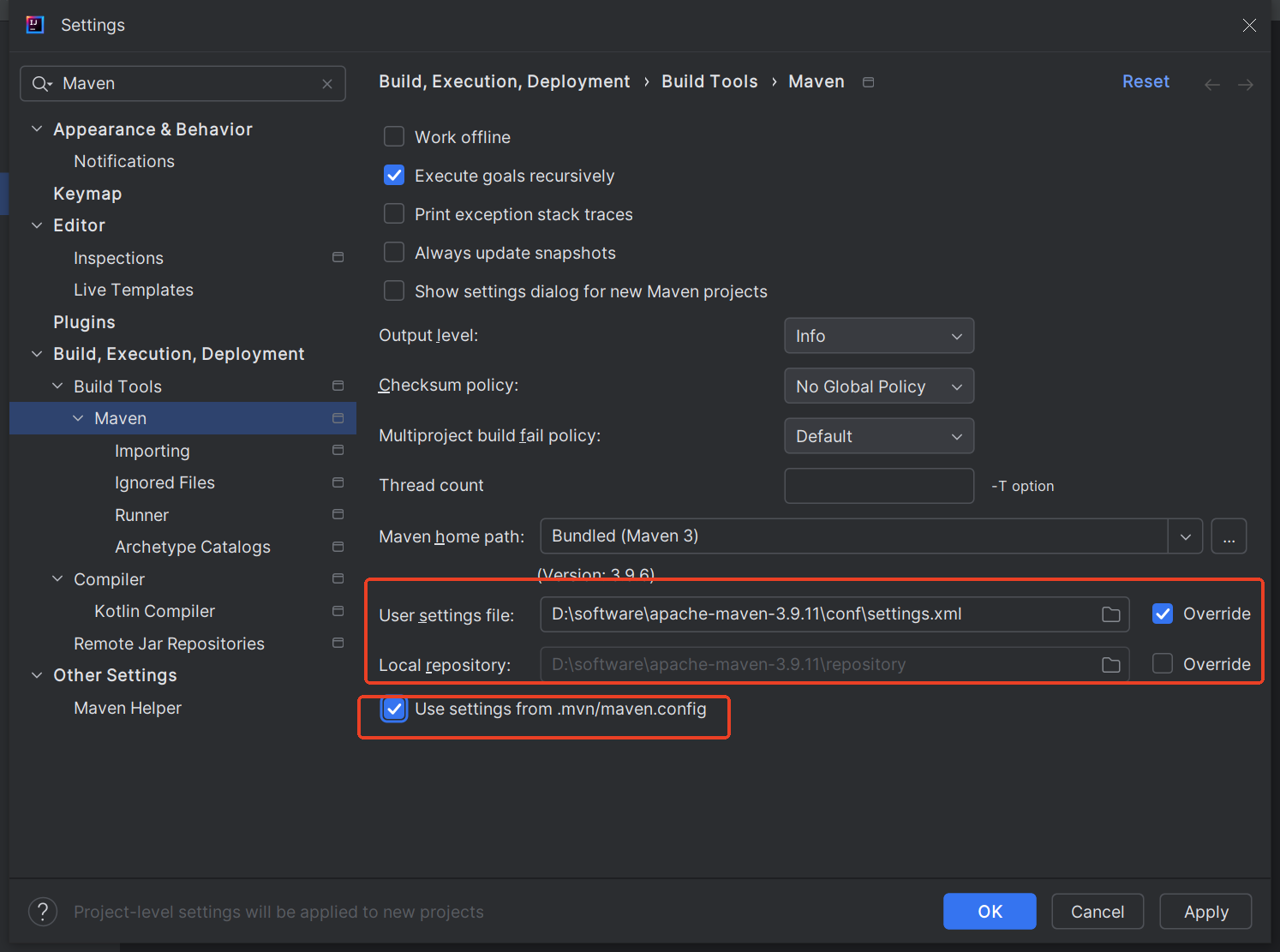This screenshot has width=1280, height=952.
Task: Open Inspections settings page
Action: click(118, 258)
